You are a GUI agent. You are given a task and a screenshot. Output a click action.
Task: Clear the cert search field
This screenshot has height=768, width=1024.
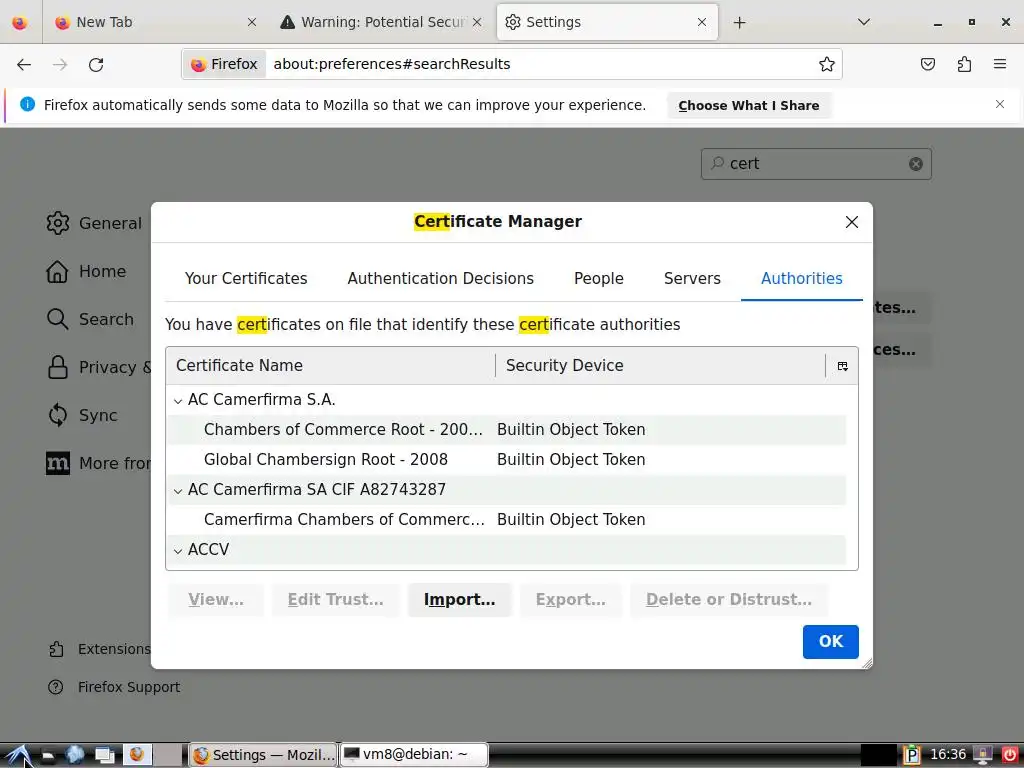coord(916,164)
